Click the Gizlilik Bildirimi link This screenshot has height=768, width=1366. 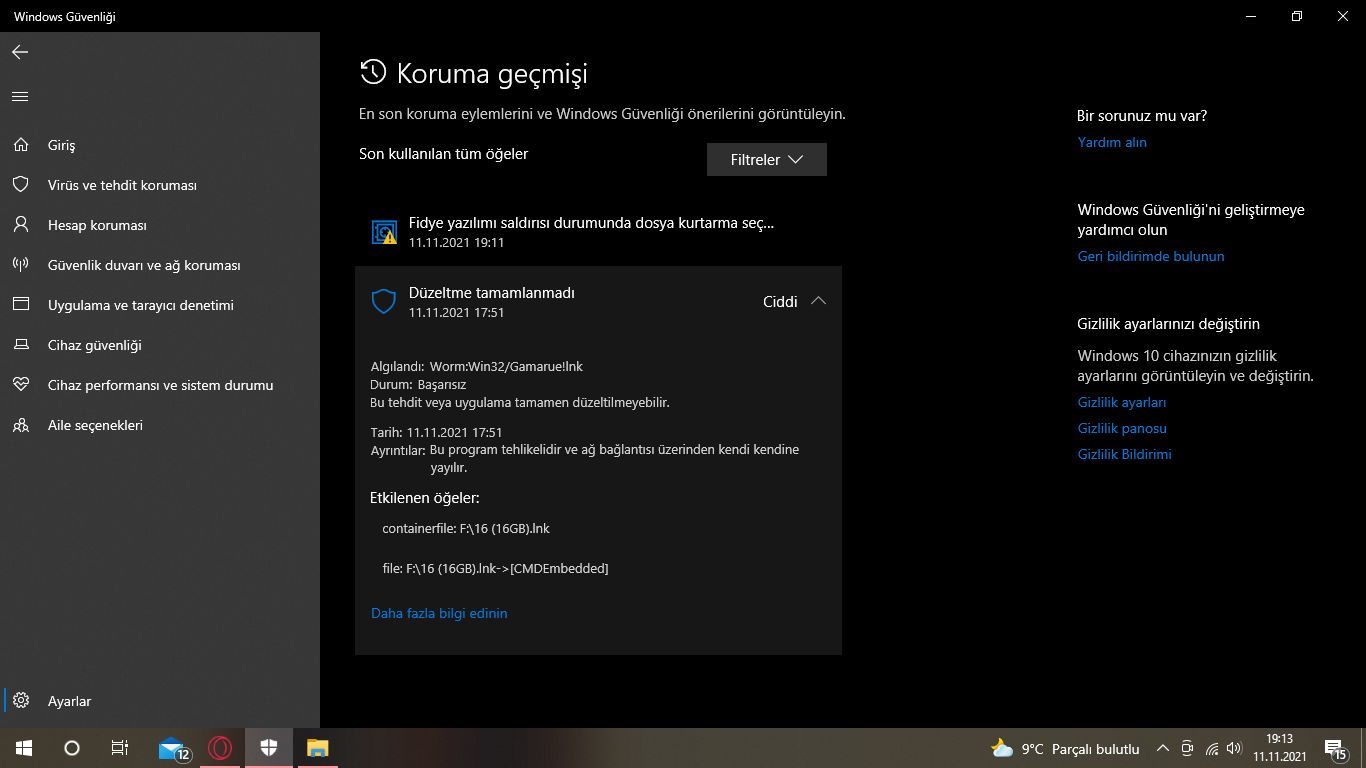tap(1124, 454)
